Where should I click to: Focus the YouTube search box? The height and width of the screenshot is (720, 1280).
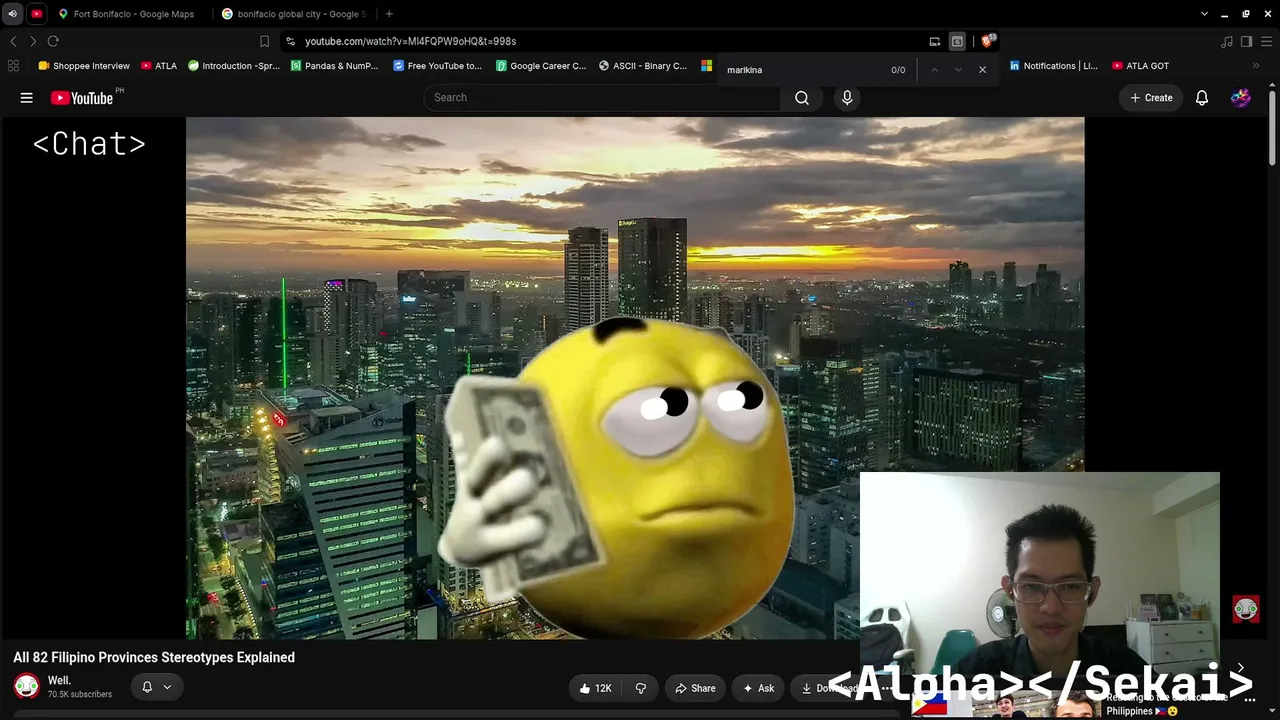603,98
